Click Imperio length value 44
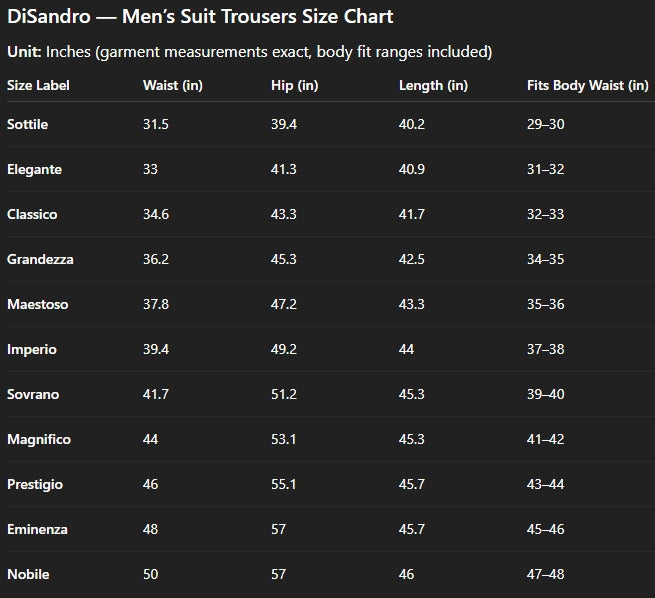Viewport: 655px width, 598px height. (x=406, y=349)
